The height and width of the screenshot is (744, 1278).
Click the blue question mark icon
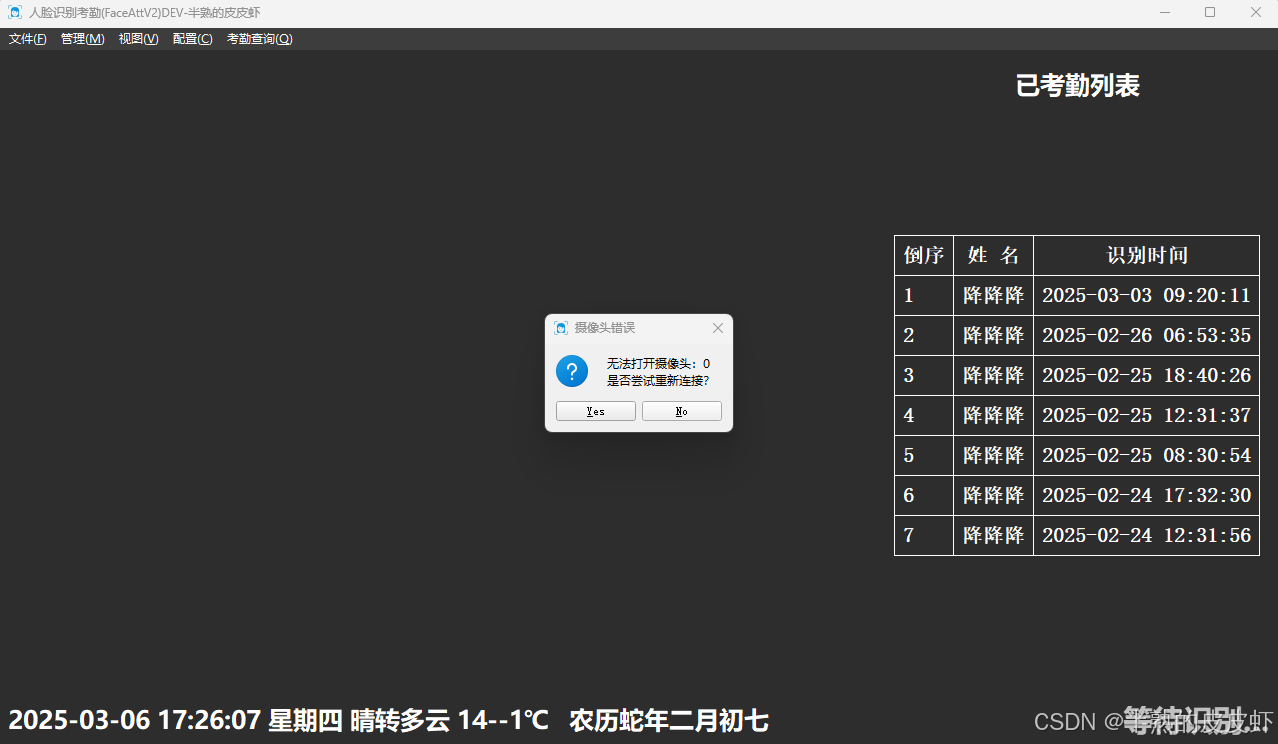point(572,371)
